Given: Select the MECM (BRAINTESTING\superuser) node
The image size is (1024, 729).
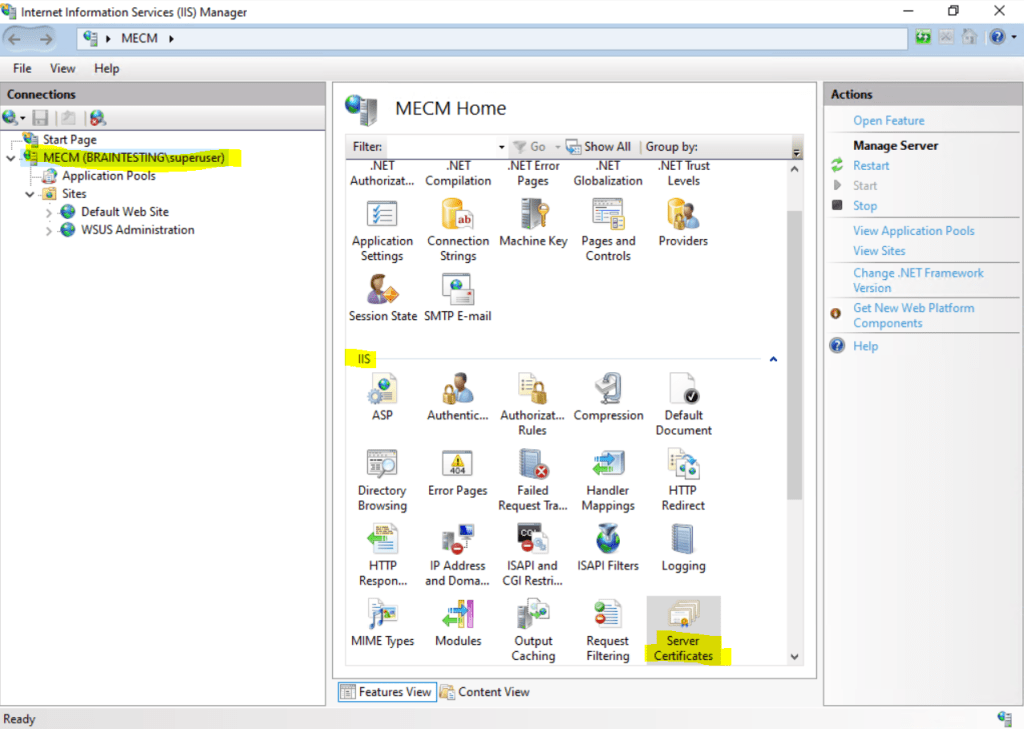Looking at the screenshot, I should (x=134, y=157).
